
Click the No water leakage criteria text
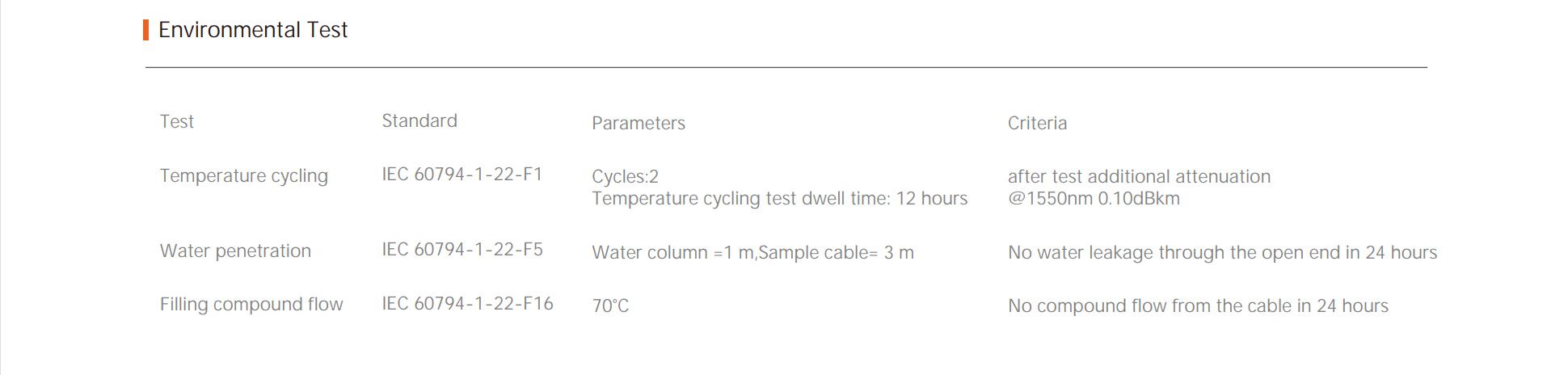[x=1221, y=253]
